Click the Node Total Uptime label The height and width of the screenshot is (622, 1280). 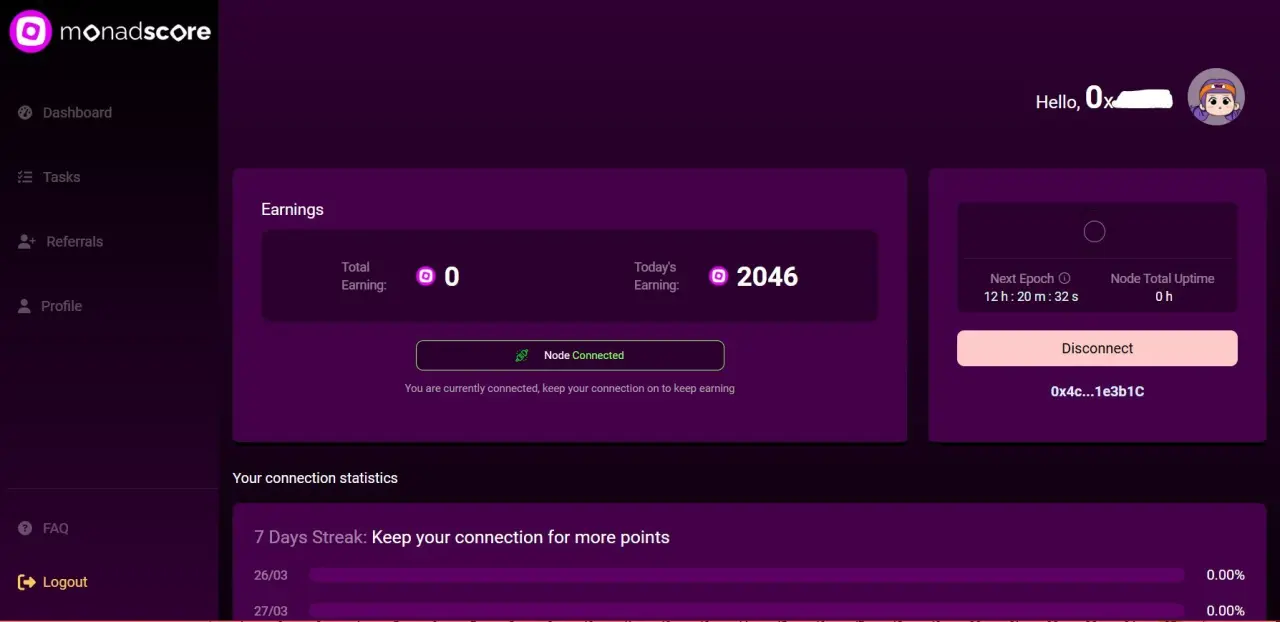point(1162,279)
